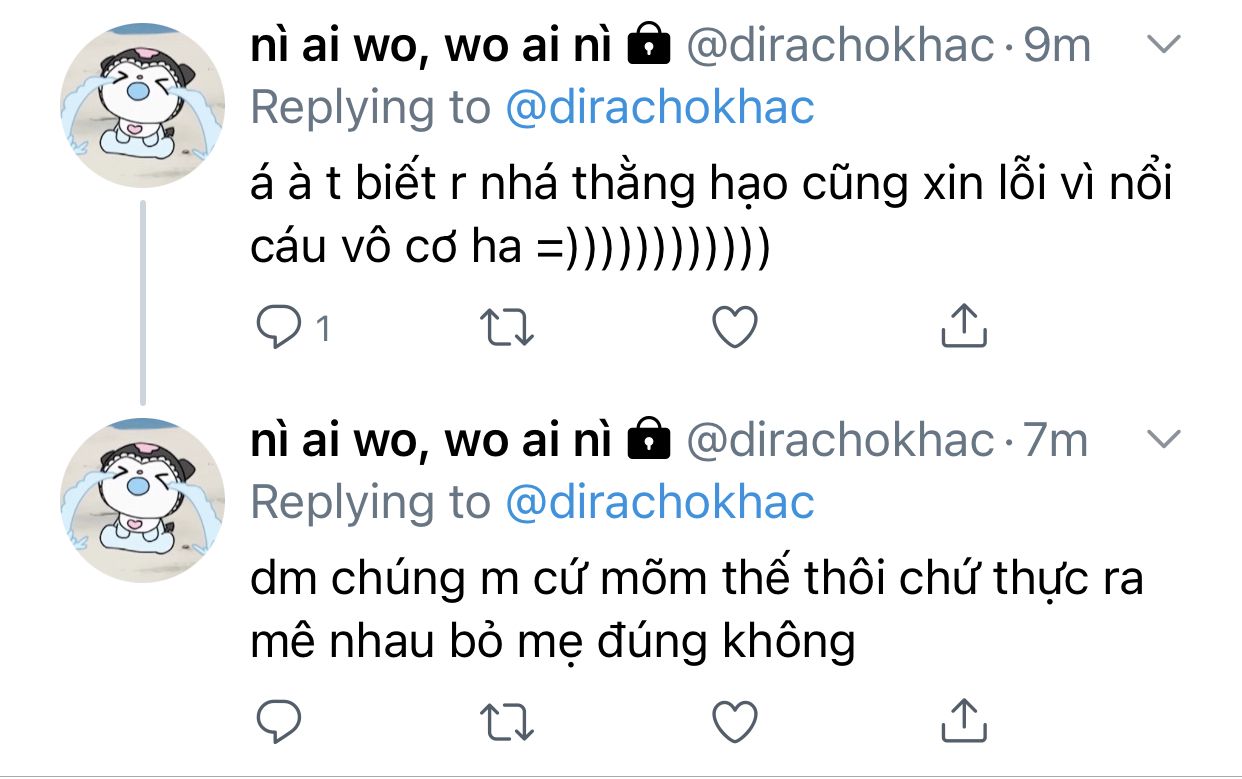Open the chevron menu on the 7m tweet
This screenshot has width=1242, height=779.
(x=1161, y=439)
